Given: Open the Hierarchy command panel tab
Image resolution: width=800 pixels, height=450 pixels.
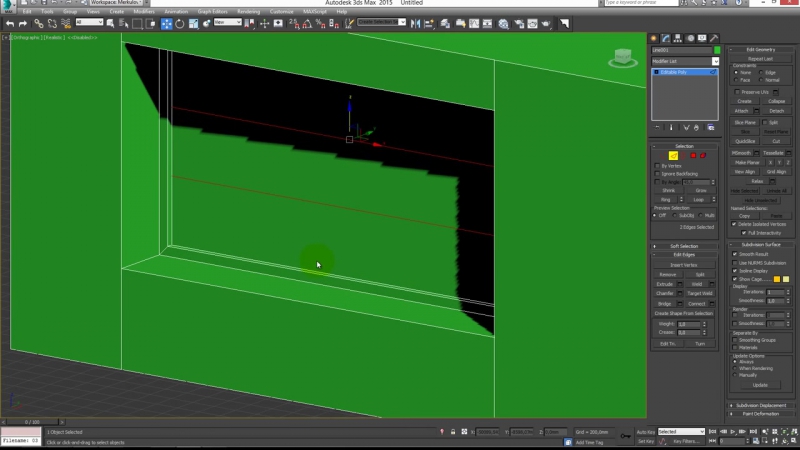Looking at the screenshot, I should click(x=677, y=38).
